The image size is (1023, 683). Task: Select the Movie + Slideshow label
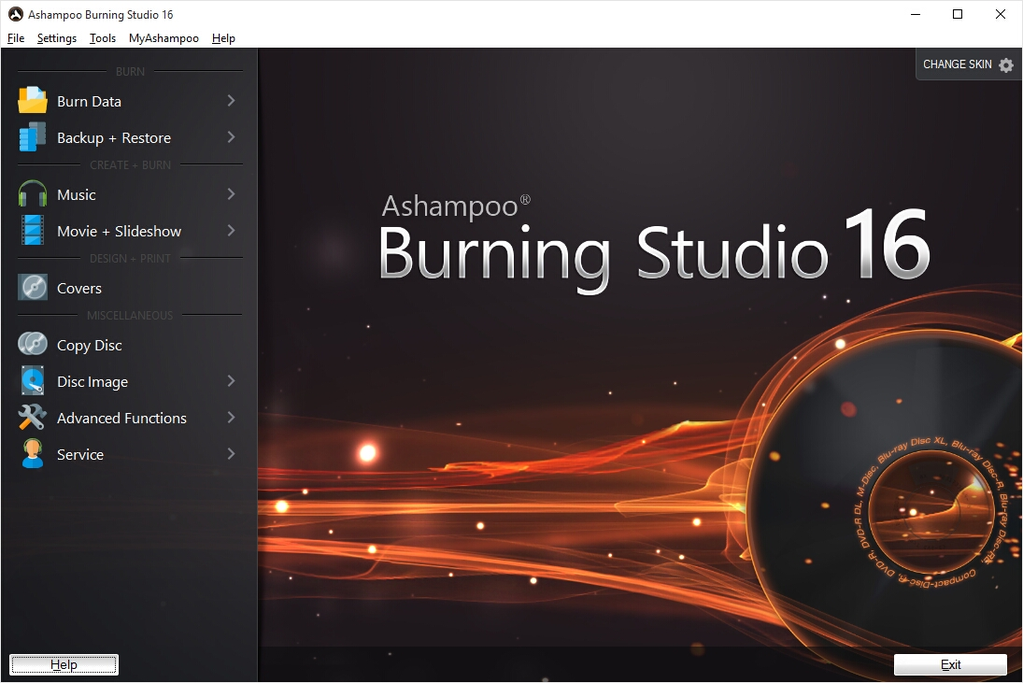(119, 231)
